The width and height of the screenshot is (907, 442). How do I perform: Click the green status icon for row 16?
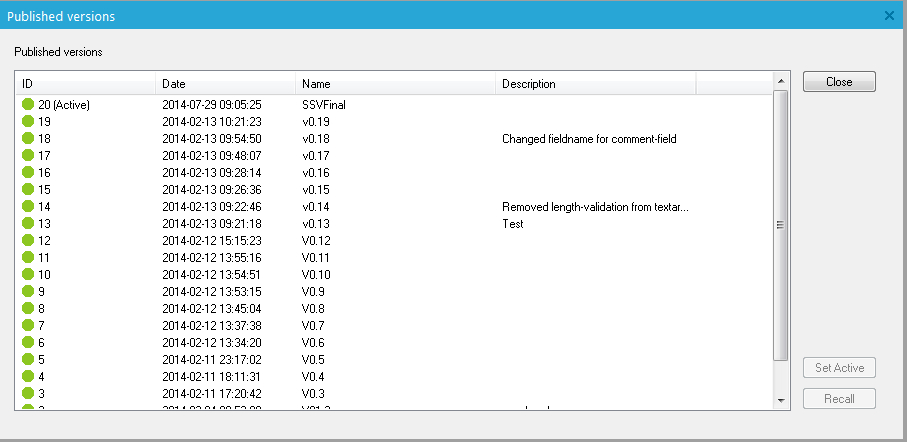(28, 173)
